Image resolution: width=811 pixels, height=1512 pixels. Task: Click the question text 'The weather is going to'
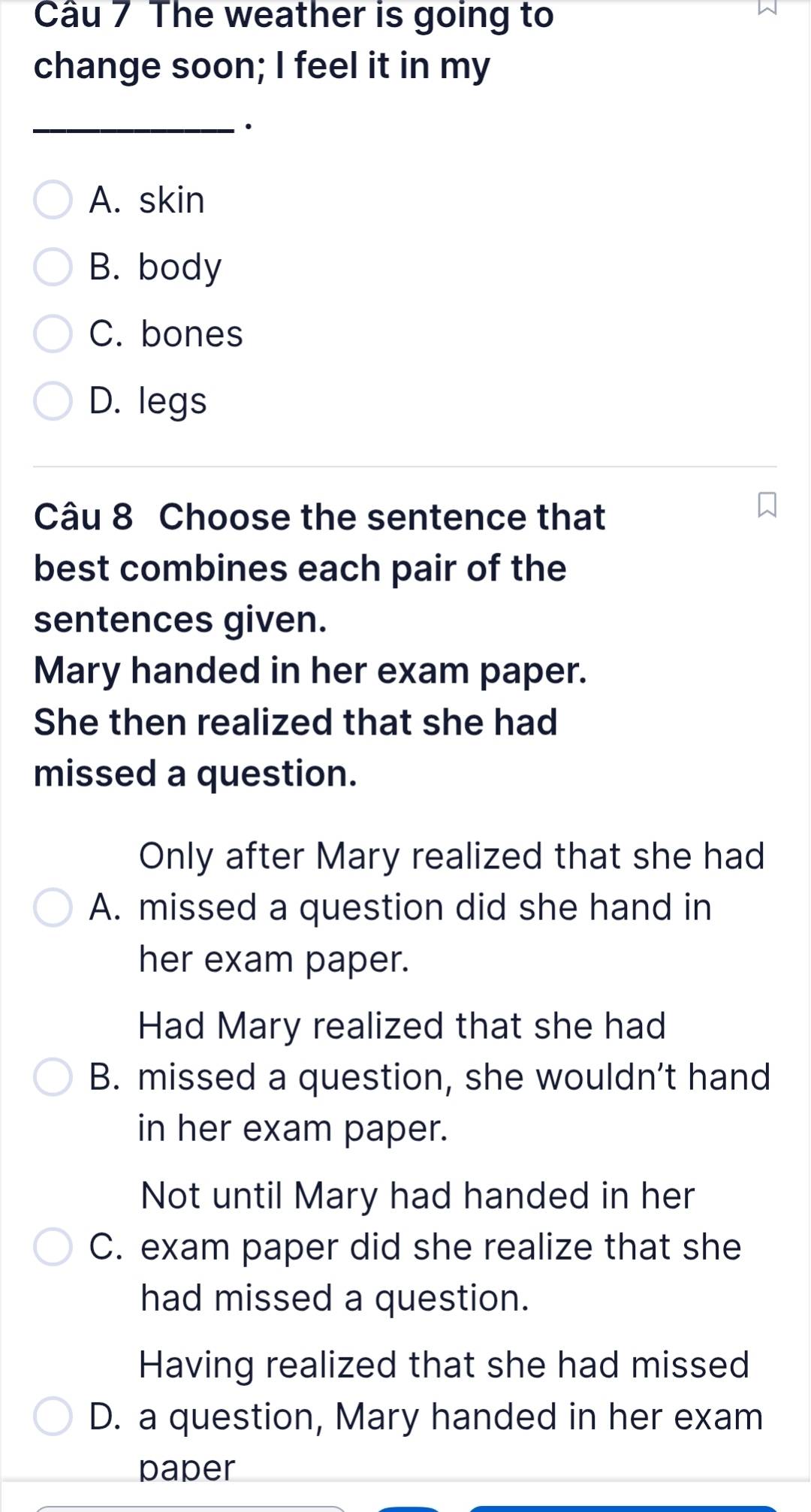[x=351, y=15]
